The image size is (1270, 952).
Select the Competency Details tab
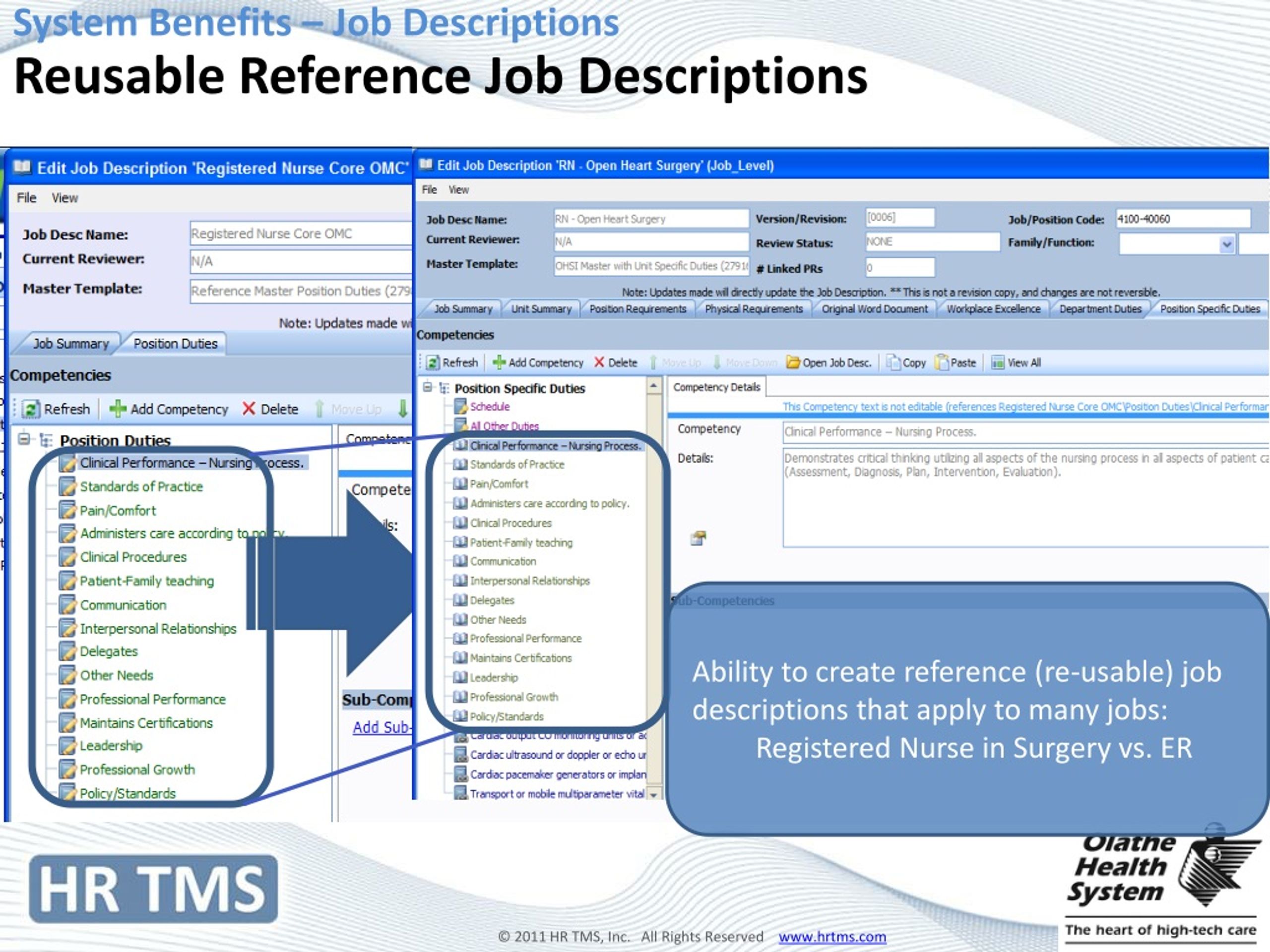tap(716, 387)
